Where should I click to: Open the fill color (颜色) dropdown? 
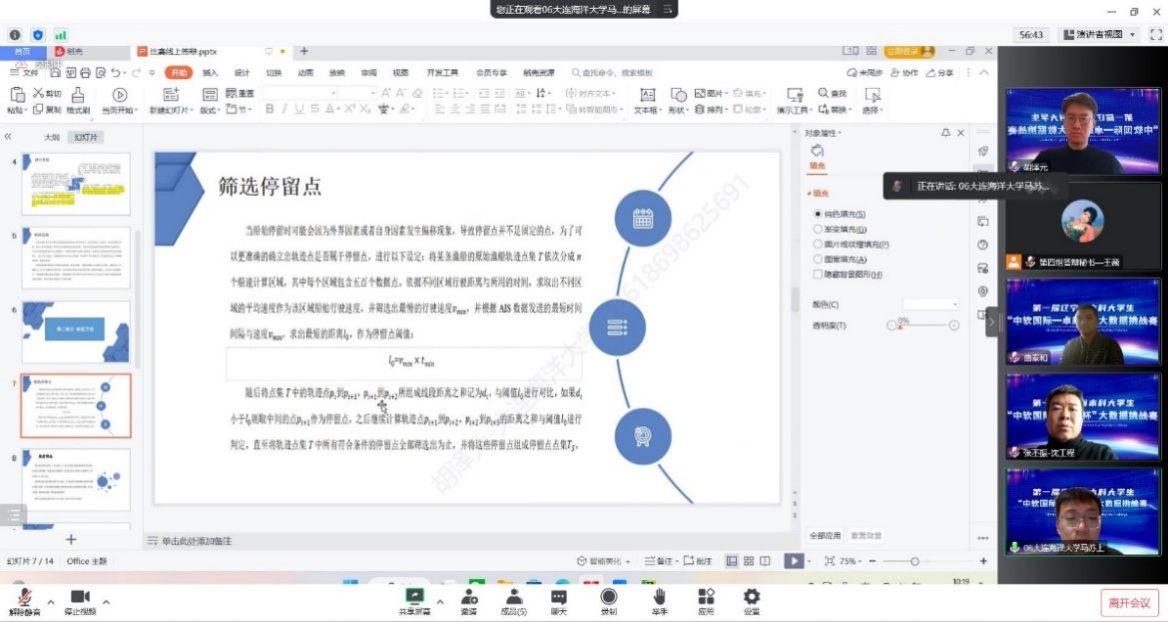point(930,304)
